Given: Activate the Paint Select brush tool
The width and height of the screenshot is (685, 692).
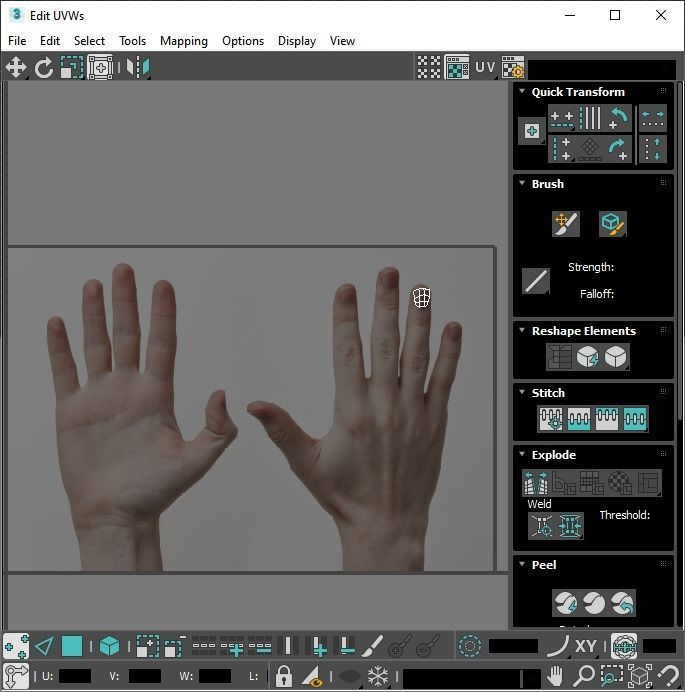Looking at the screenshot, I should click(372, 647).
